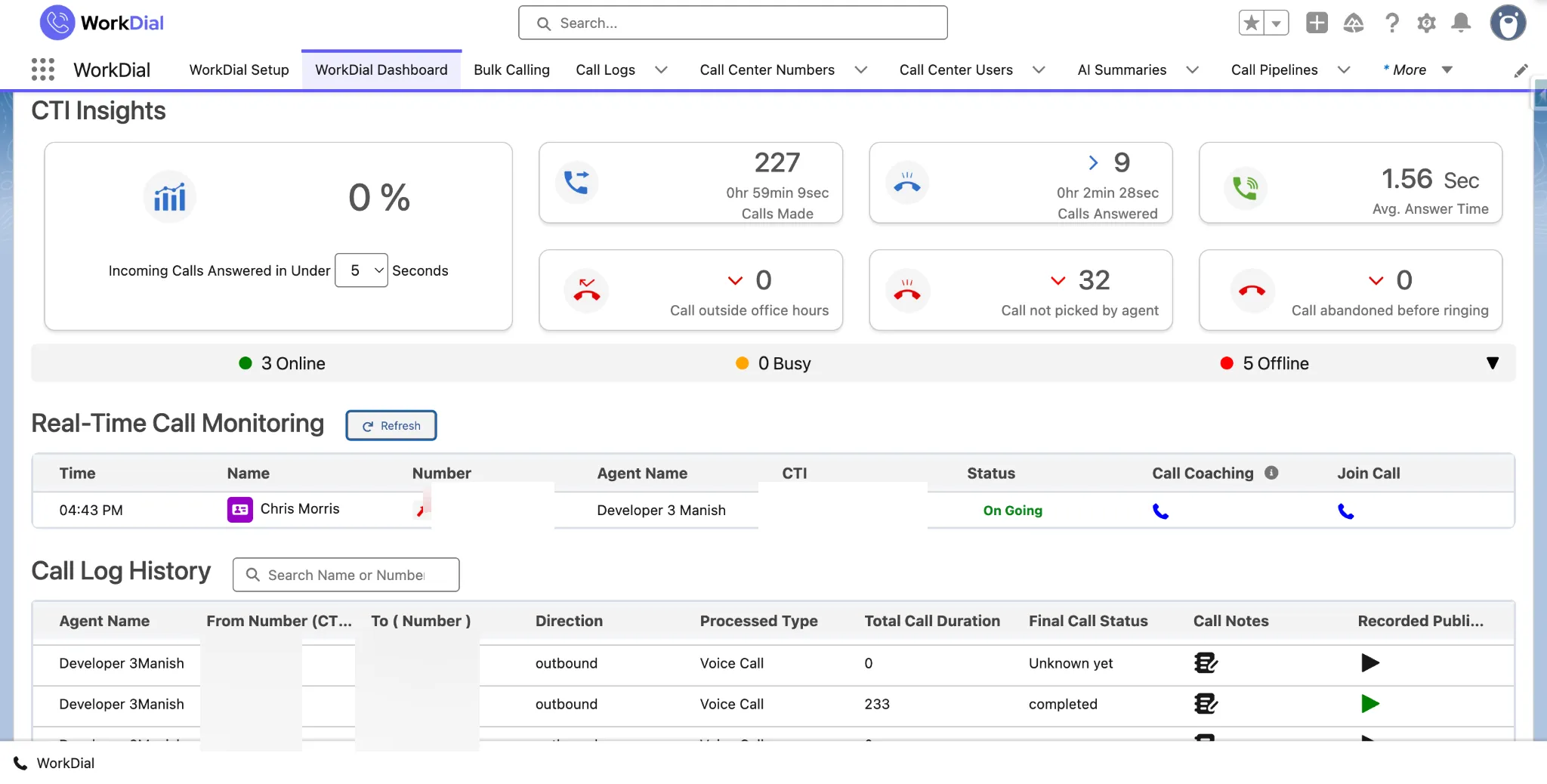
Task: Open Call Notes for the completed call
Action: point(1206,704)
